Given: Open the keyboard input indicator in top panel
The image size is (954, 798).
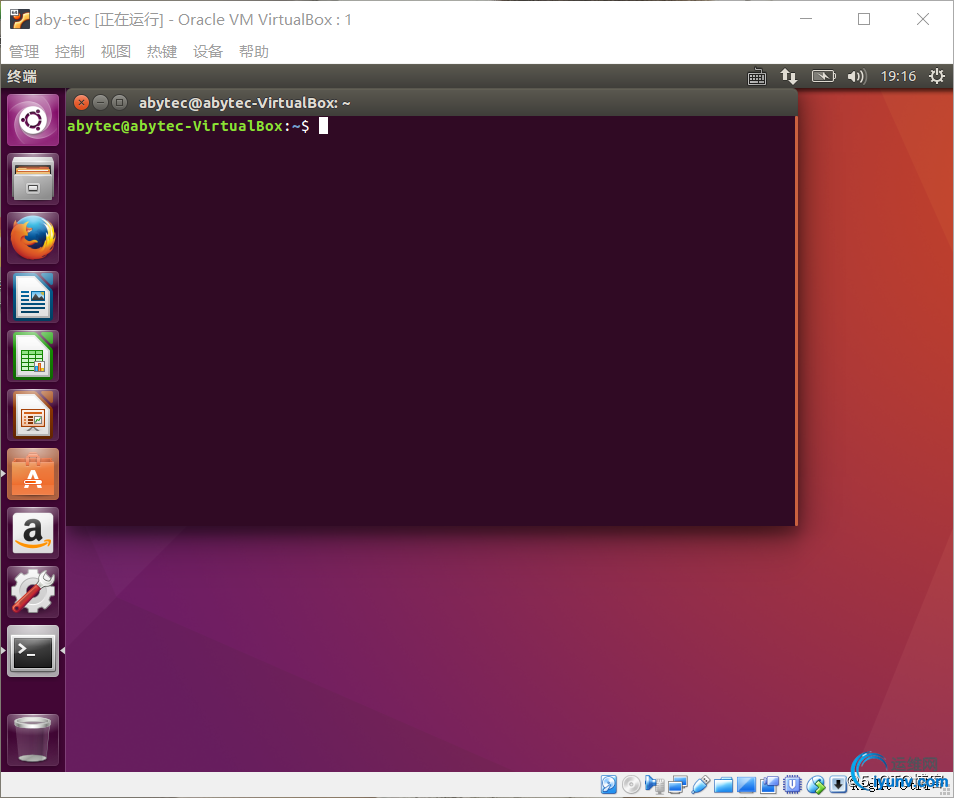Looking at the screenshot, I should [757, 77].
